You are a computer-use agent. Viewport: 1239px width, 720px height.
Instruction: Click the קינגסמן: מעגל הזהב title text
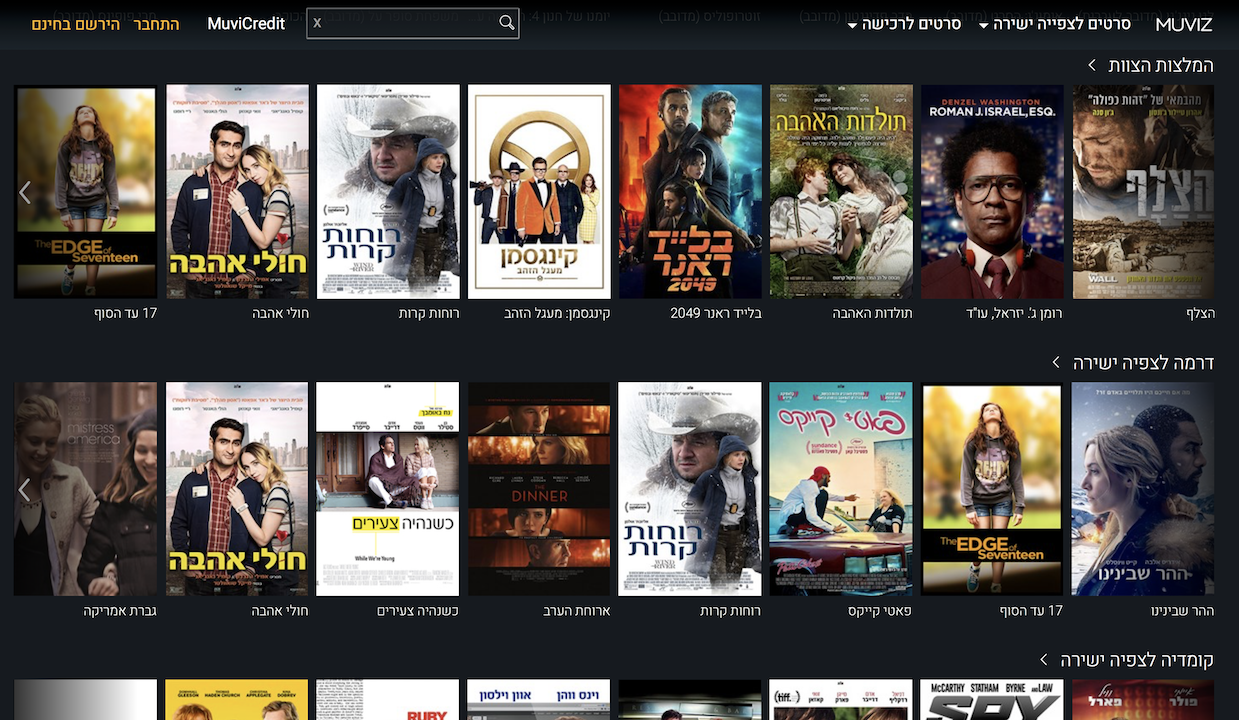click(x=557, y=313)
